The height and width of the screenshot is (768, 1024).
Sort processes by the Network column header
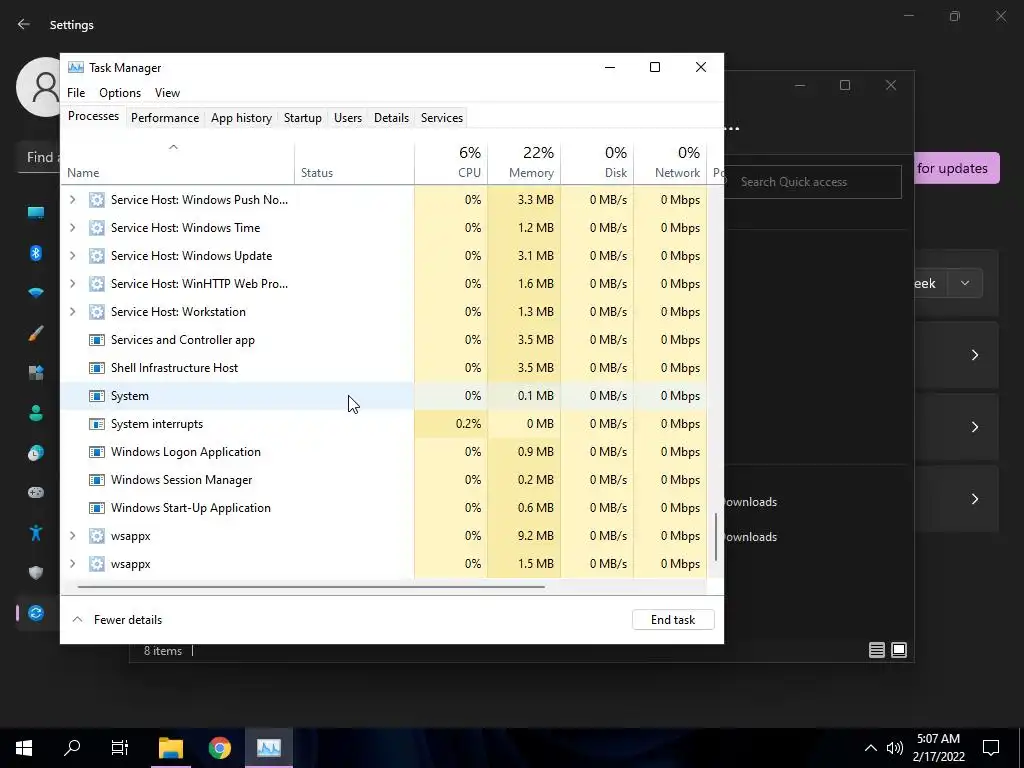670,162
